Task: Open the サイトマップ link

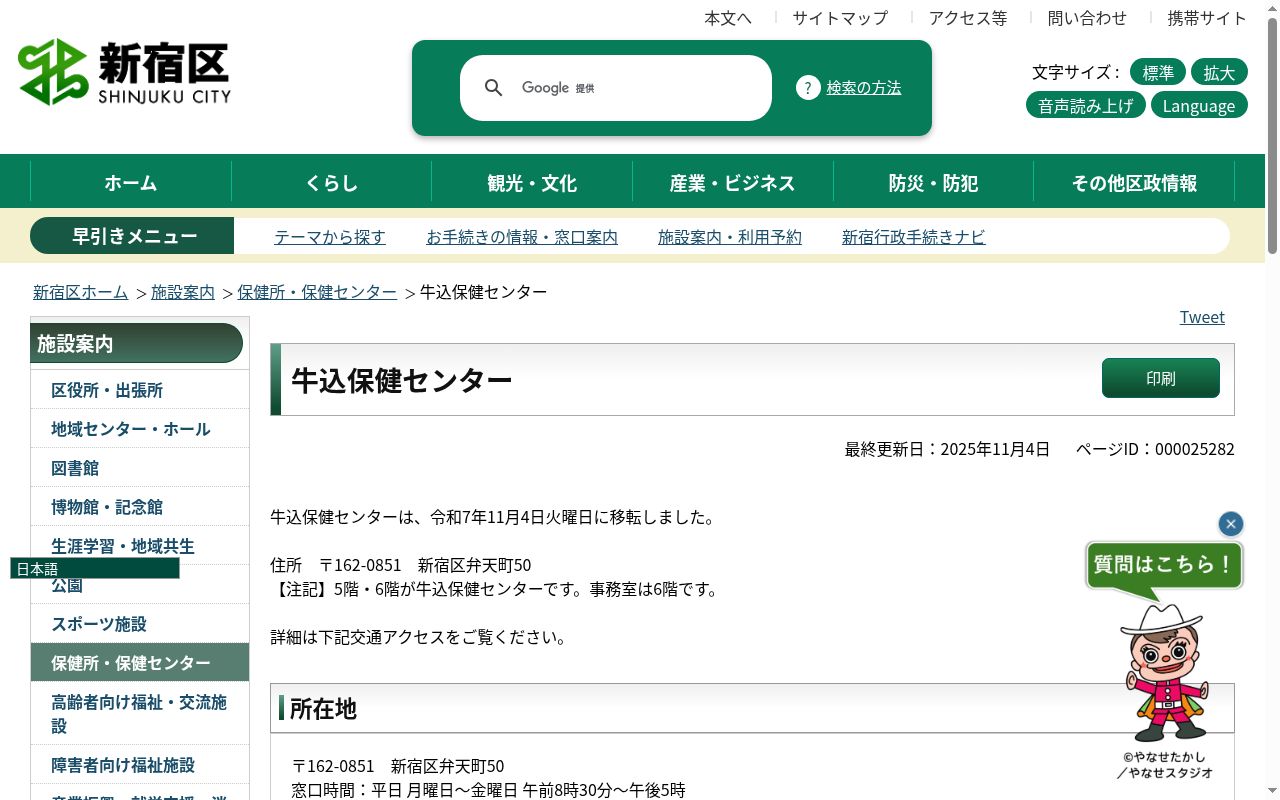Action: point(840,18)
